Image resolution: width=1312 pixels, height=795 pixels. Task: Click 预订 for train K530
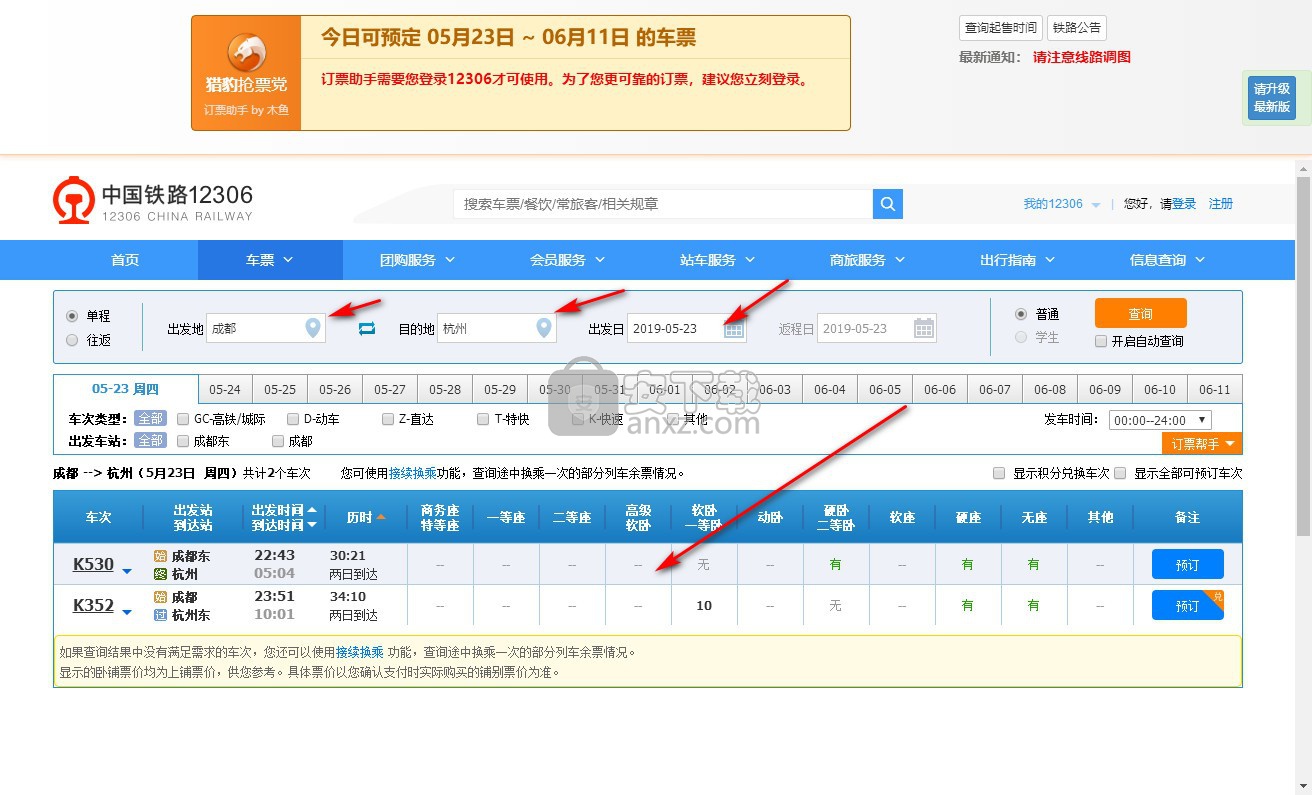(x=1187, y=565)
